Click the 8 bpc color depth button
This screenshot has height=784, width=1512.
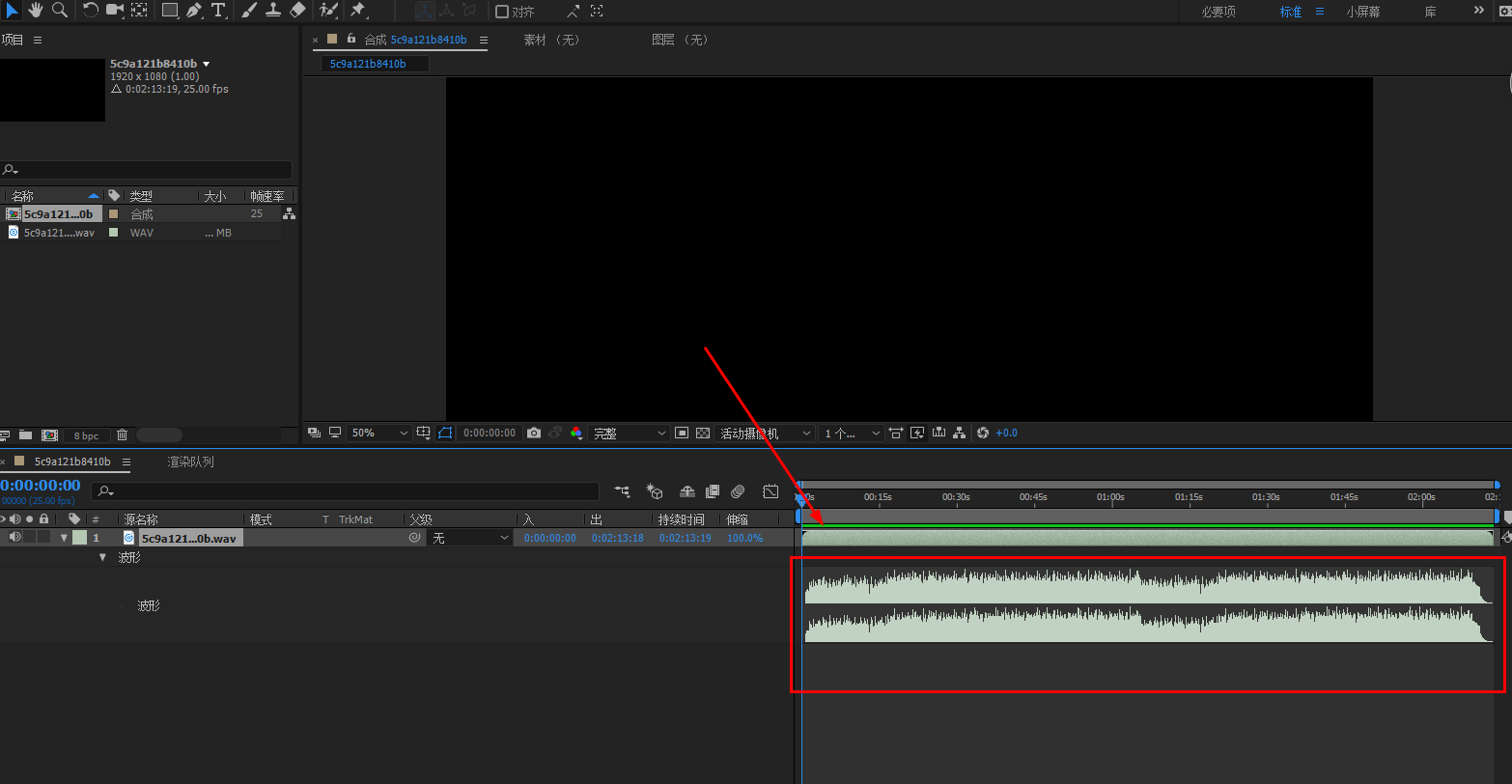pyautogui.click(x=86, y=435)
